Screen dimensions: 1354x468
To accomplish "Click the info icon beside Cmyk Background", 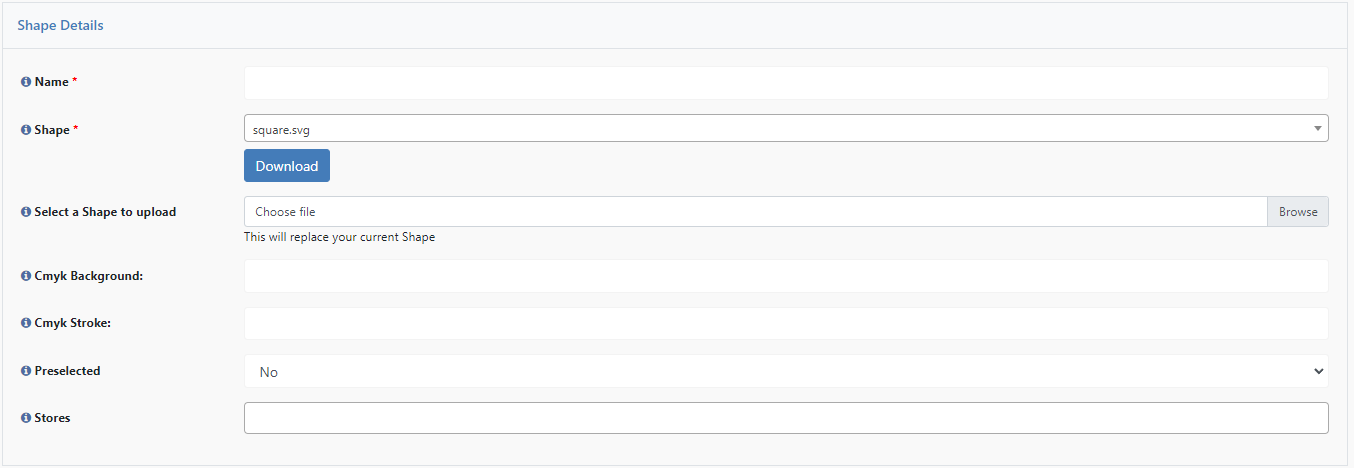I will pyautogui.click(x=26, y=276).
